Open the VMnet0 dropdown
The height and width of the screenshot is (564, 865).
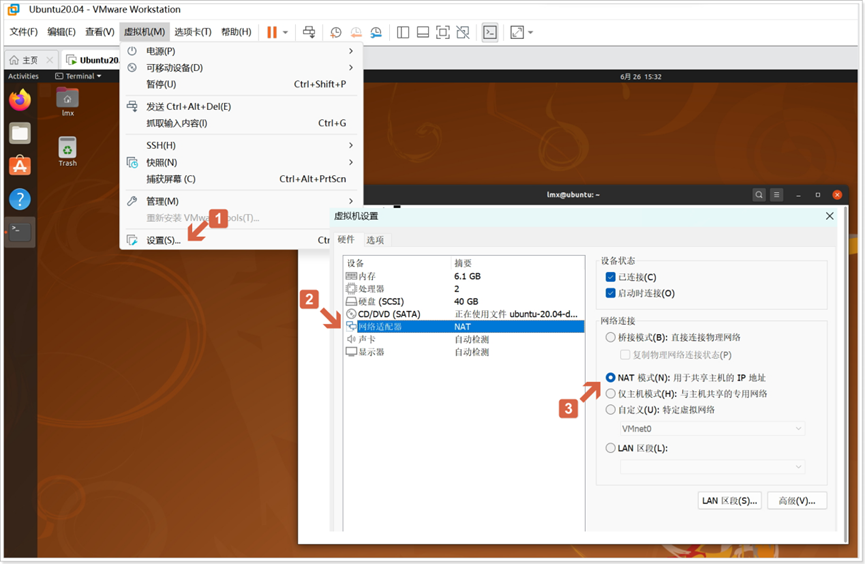[712, 428]
